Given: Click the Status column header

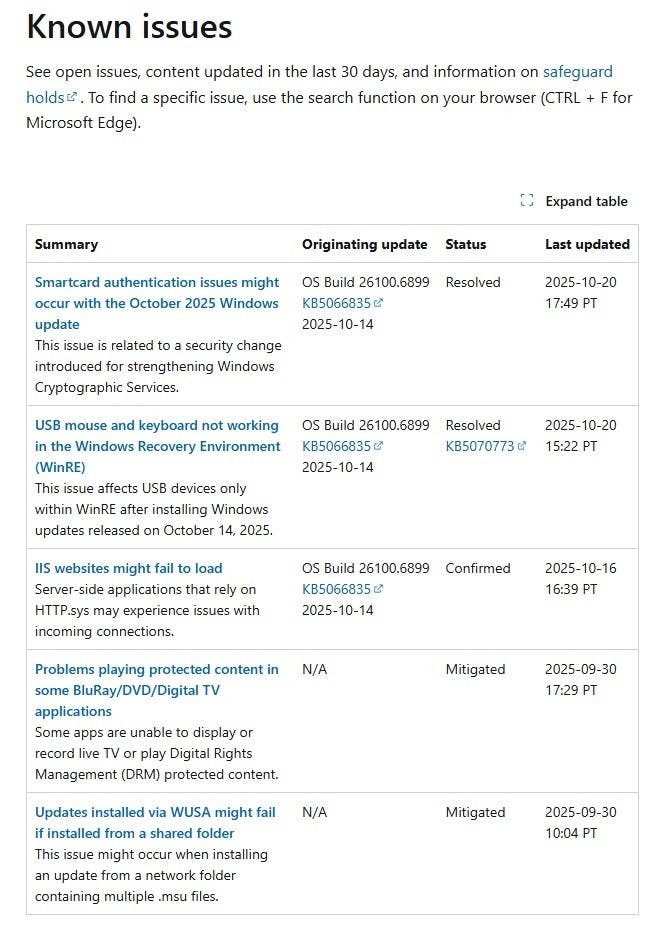Looking at the screenshot, I should tap(466, 244).
